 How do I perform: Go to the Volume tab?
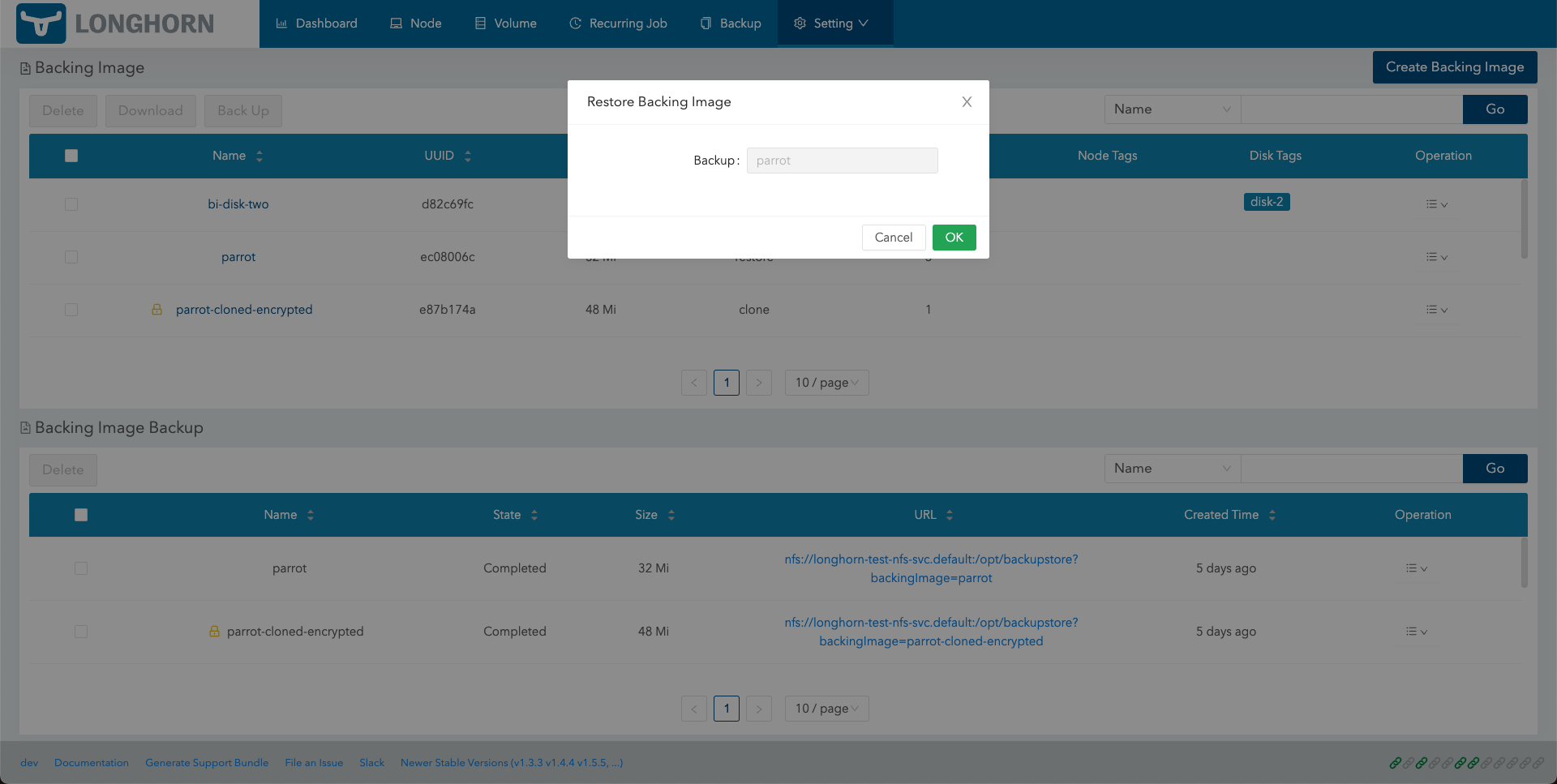click(x=506, y=24)
